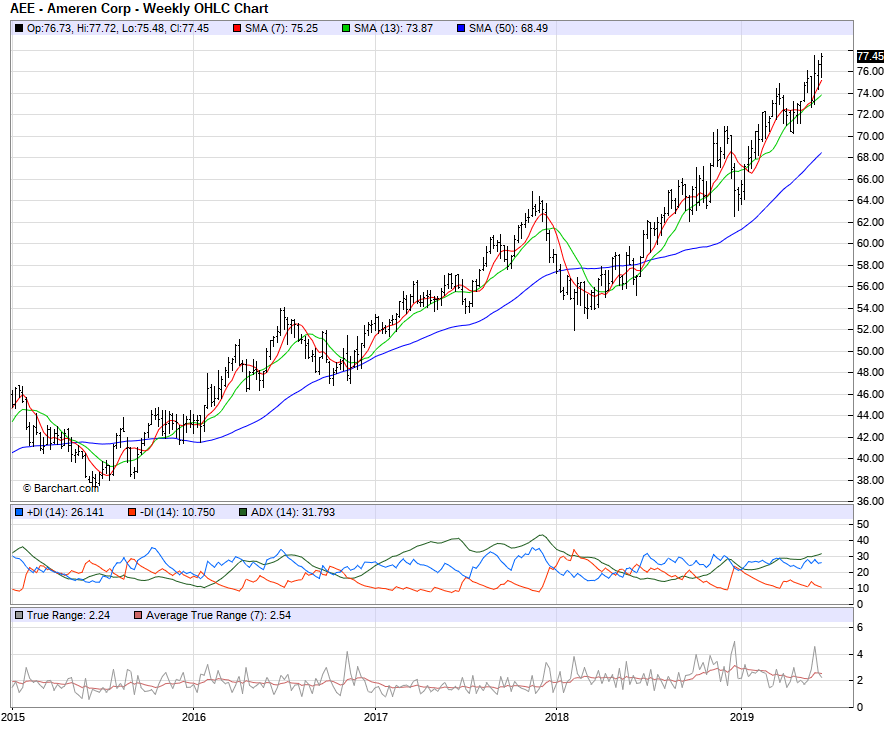The image size is (895, 748).
Task: Click the 40.00 price axis label
Action: tap(870, 458)
